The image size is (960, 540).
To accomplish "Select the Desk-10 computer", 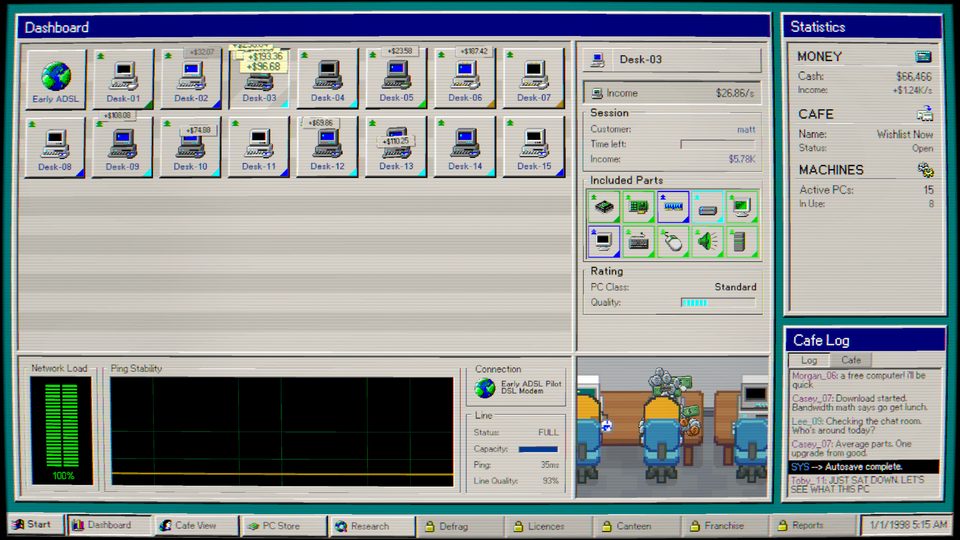I will click(190, 148).
